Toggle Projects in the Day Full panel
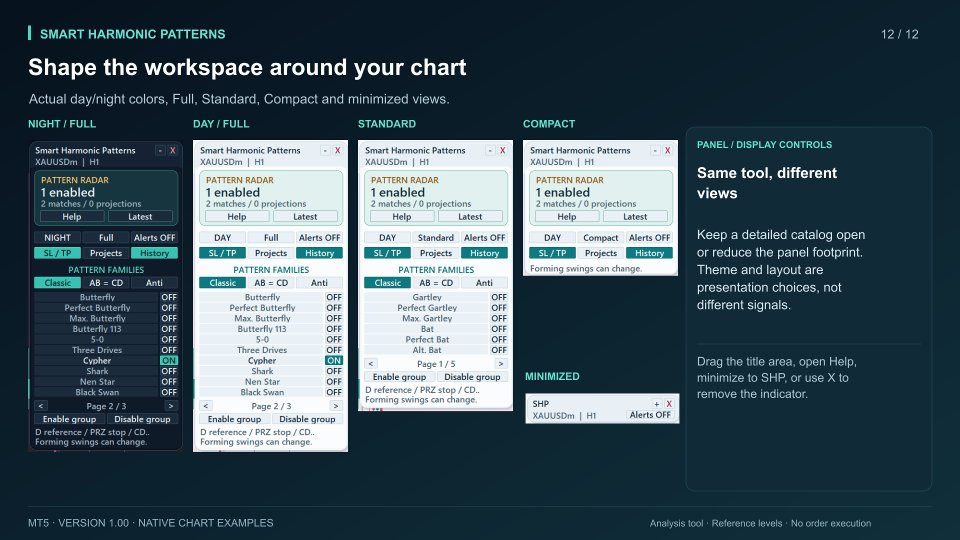Image resolution: width=960 pixels, height=540 pixels. (271, 253)
